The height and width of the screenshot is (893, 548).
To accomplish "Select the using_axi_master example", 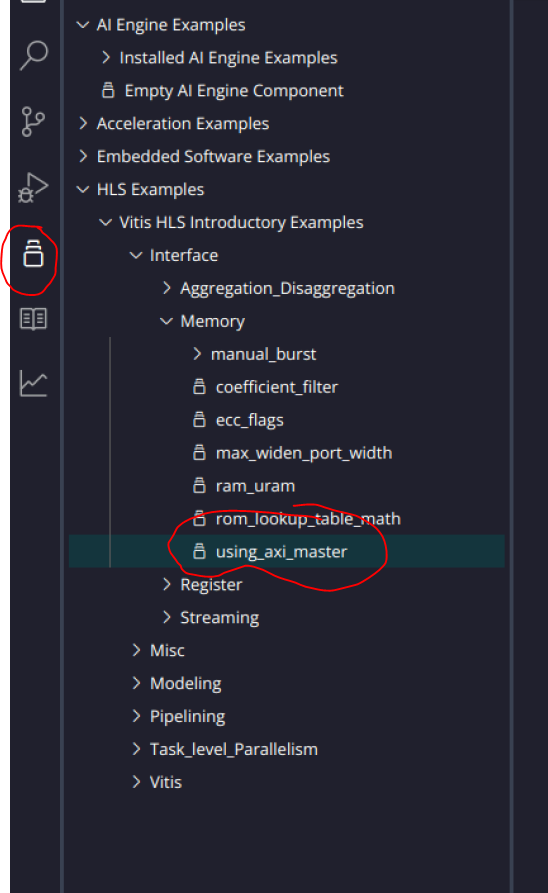I will pos(287,551).
